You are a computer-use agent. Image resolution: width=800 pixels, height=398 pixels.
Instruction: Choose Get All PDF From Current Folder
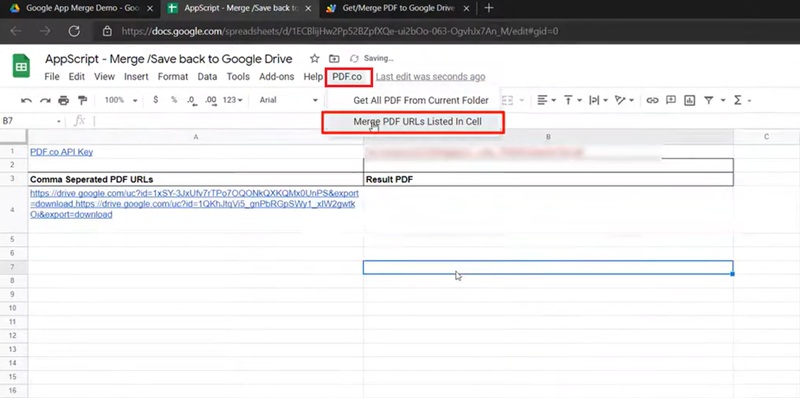point(421,101)
